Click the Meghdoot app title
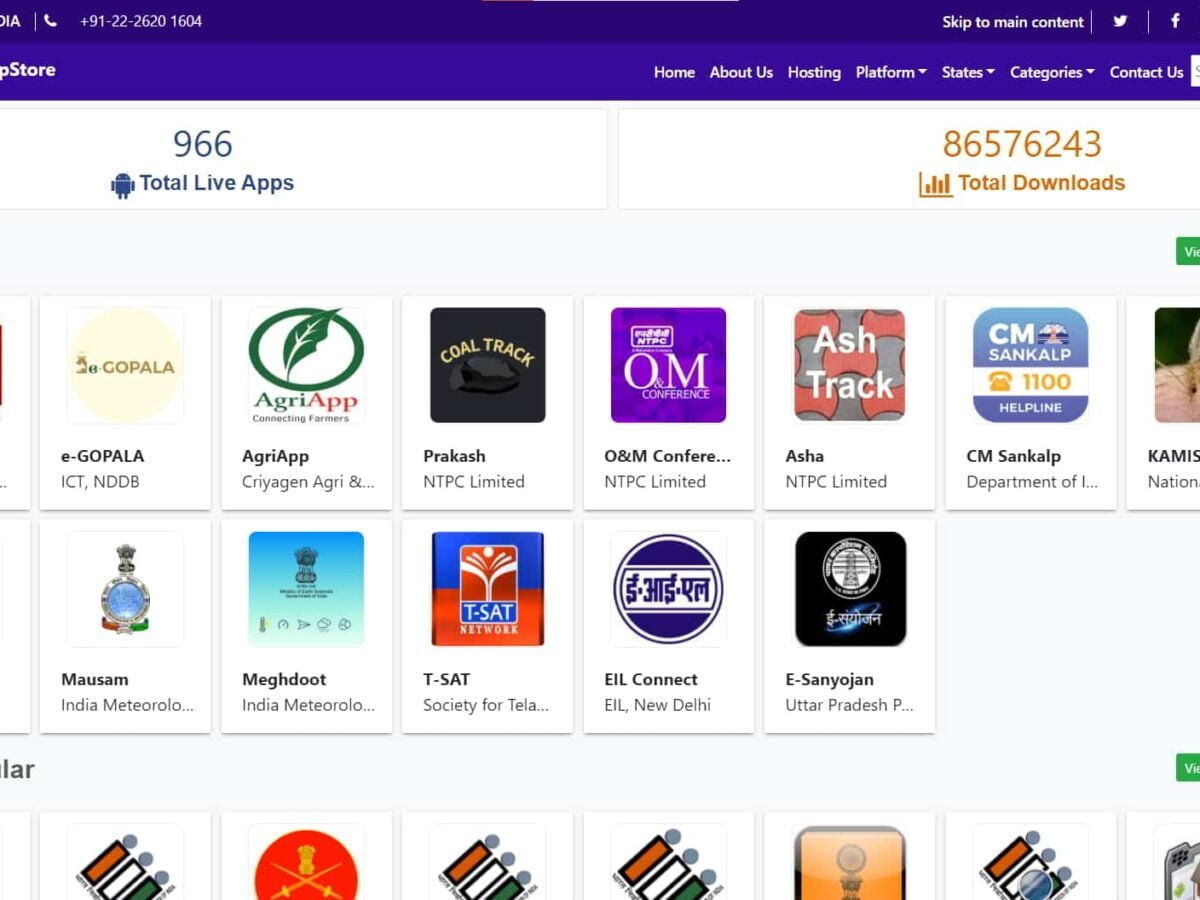1200x900 pixels. [x=284, y=680]
